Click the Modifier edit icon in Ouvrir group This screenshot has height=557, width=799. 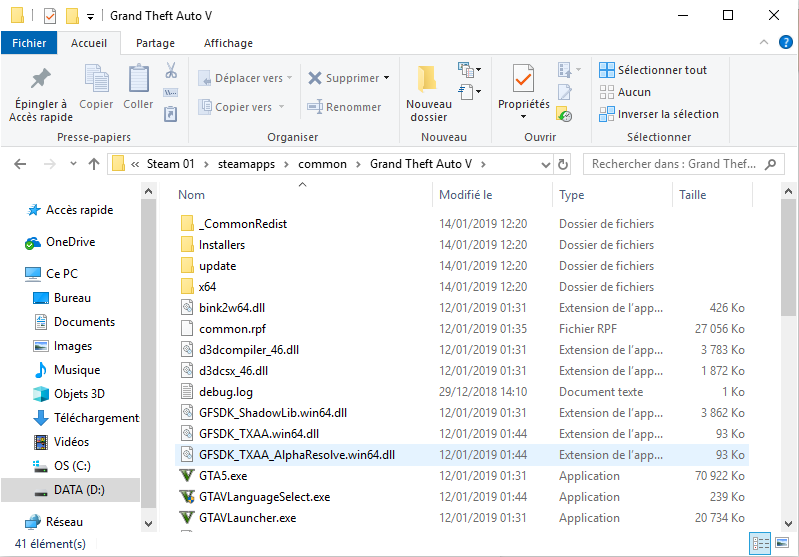point(565,92)
